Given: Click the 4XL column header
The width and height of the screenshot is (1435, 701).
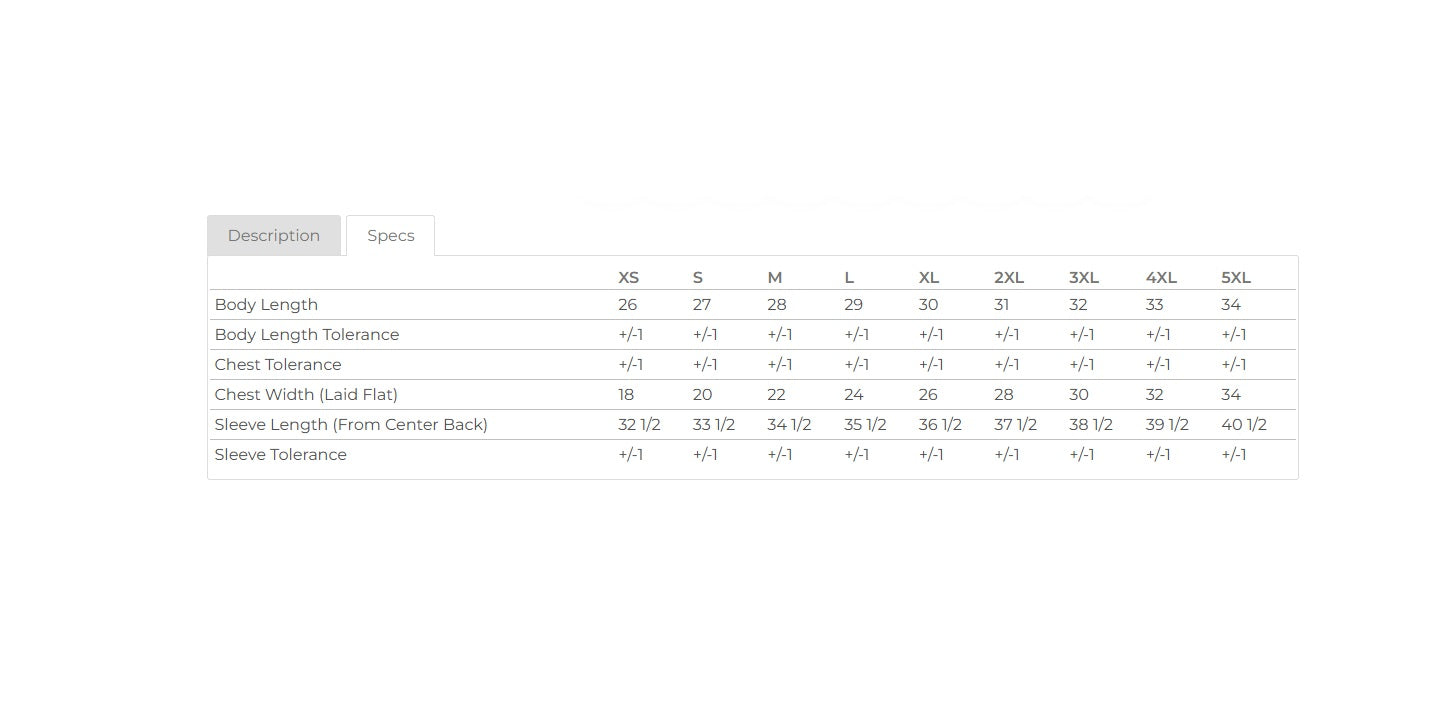Looking at the screenshot, I should click(x=1161, y=278).
